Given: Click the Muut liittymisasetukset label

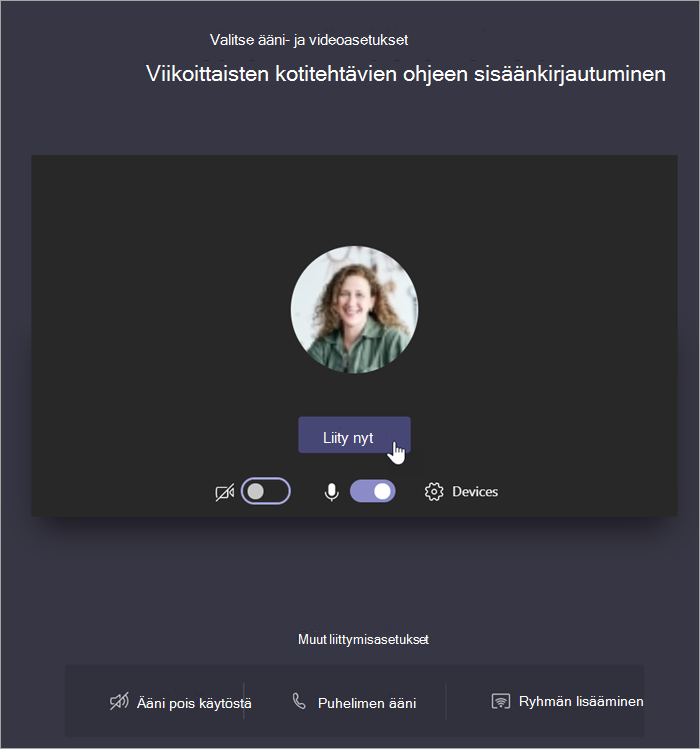Looking at the screenshot, I should point(363,640).
